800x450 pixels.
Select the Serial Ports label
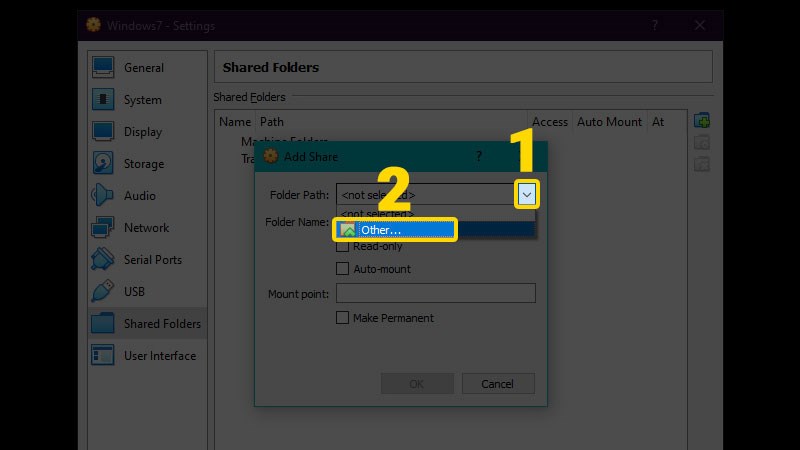click(x=153, y=260)
